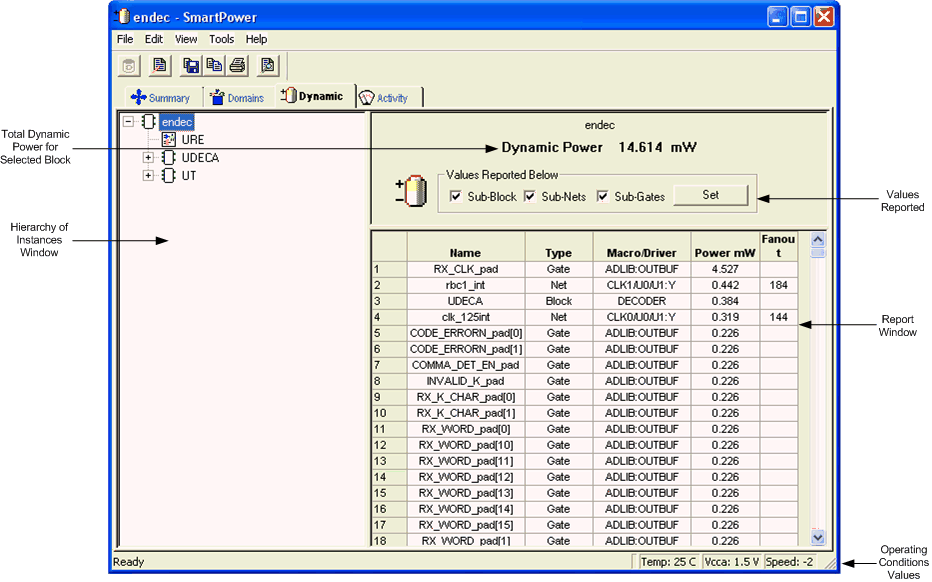Viewport: 932px width, 582px height.
Task: Select the rbc1_int net name cell
Action: [466, 285]
